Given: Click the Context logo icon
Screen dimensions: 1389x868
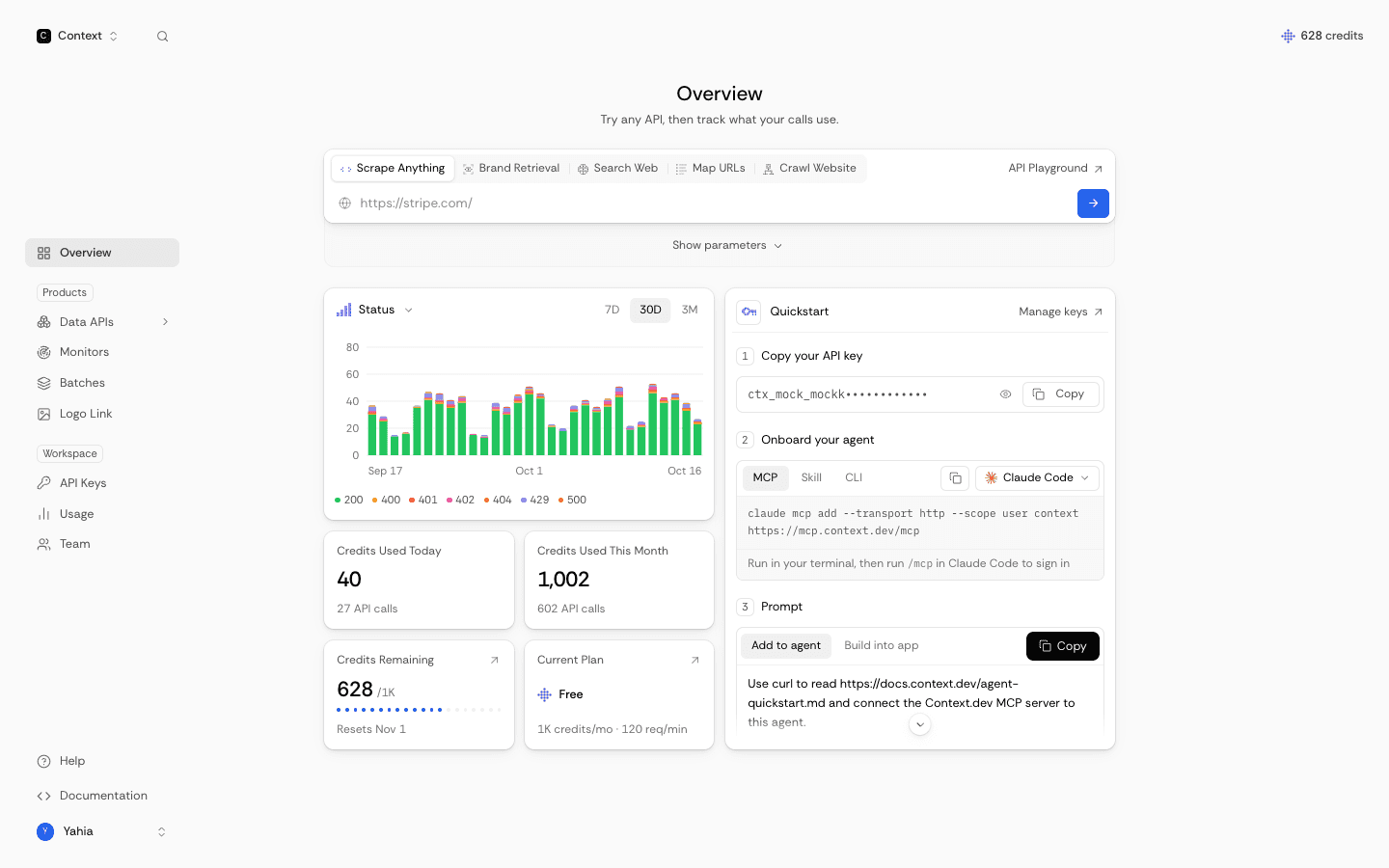Looking at the screenshot, I should tap(43, 36).
